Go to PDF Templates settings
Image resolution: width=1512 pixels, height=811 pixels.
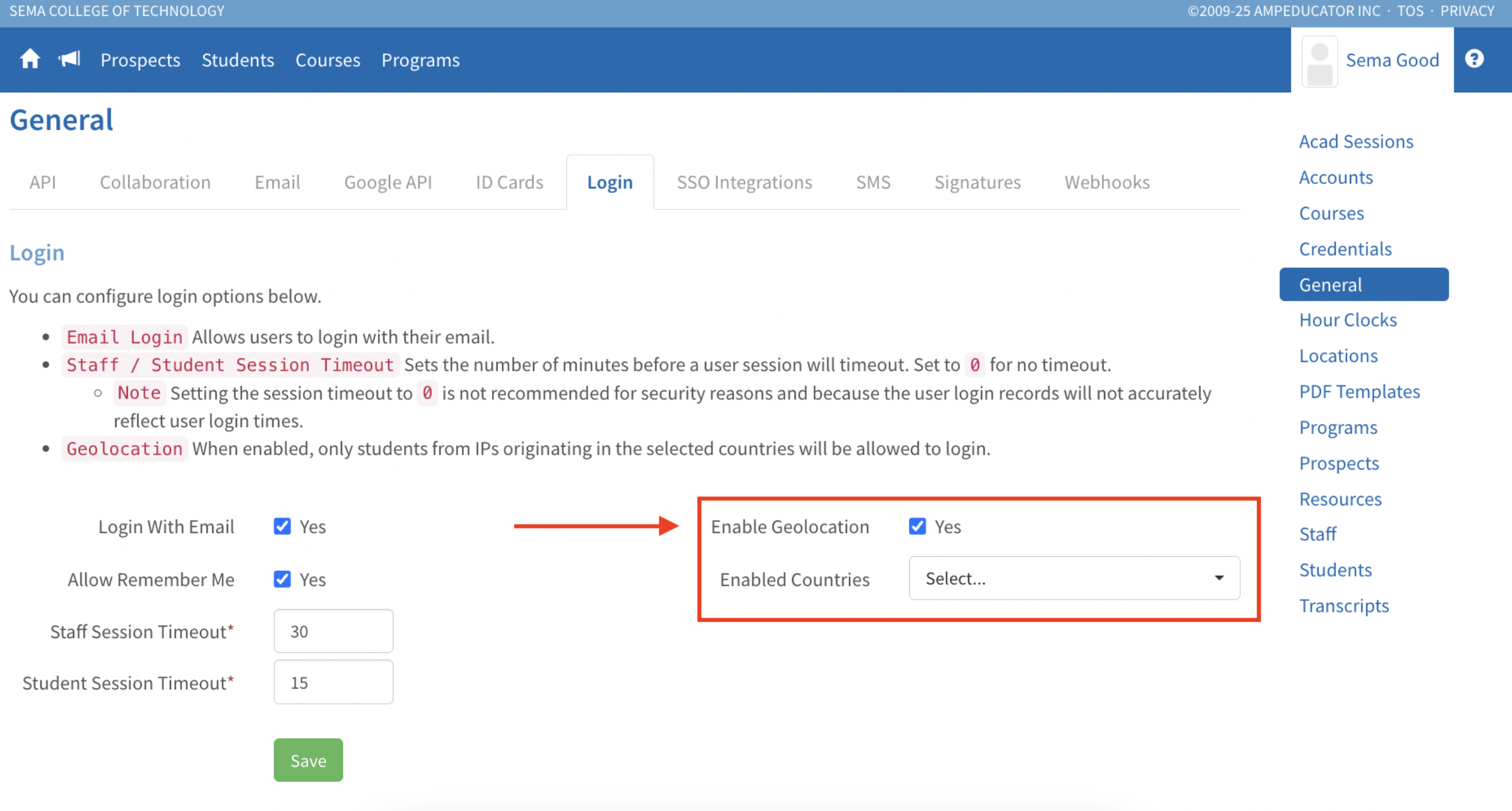(x=1359, y=391)
